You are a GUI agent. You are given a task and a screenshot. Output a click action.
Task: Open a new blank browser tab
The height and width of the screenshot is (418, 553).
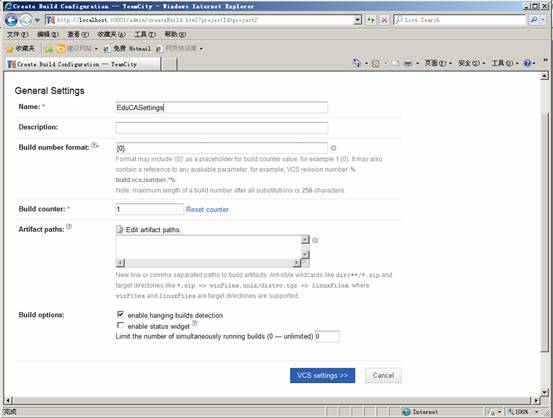tap(169, 64)
